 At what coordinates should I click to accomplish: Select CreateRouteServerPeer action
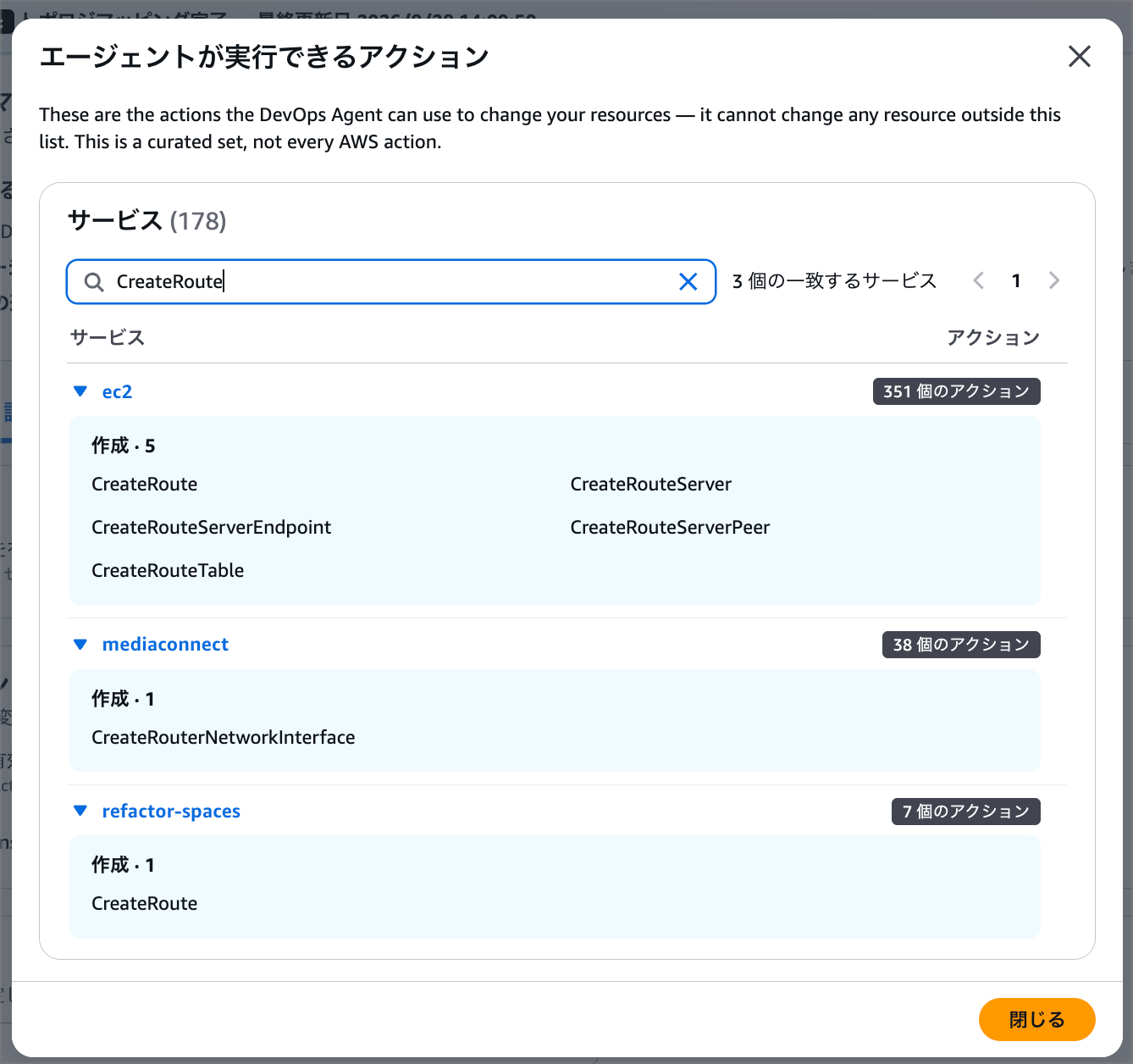670,527
